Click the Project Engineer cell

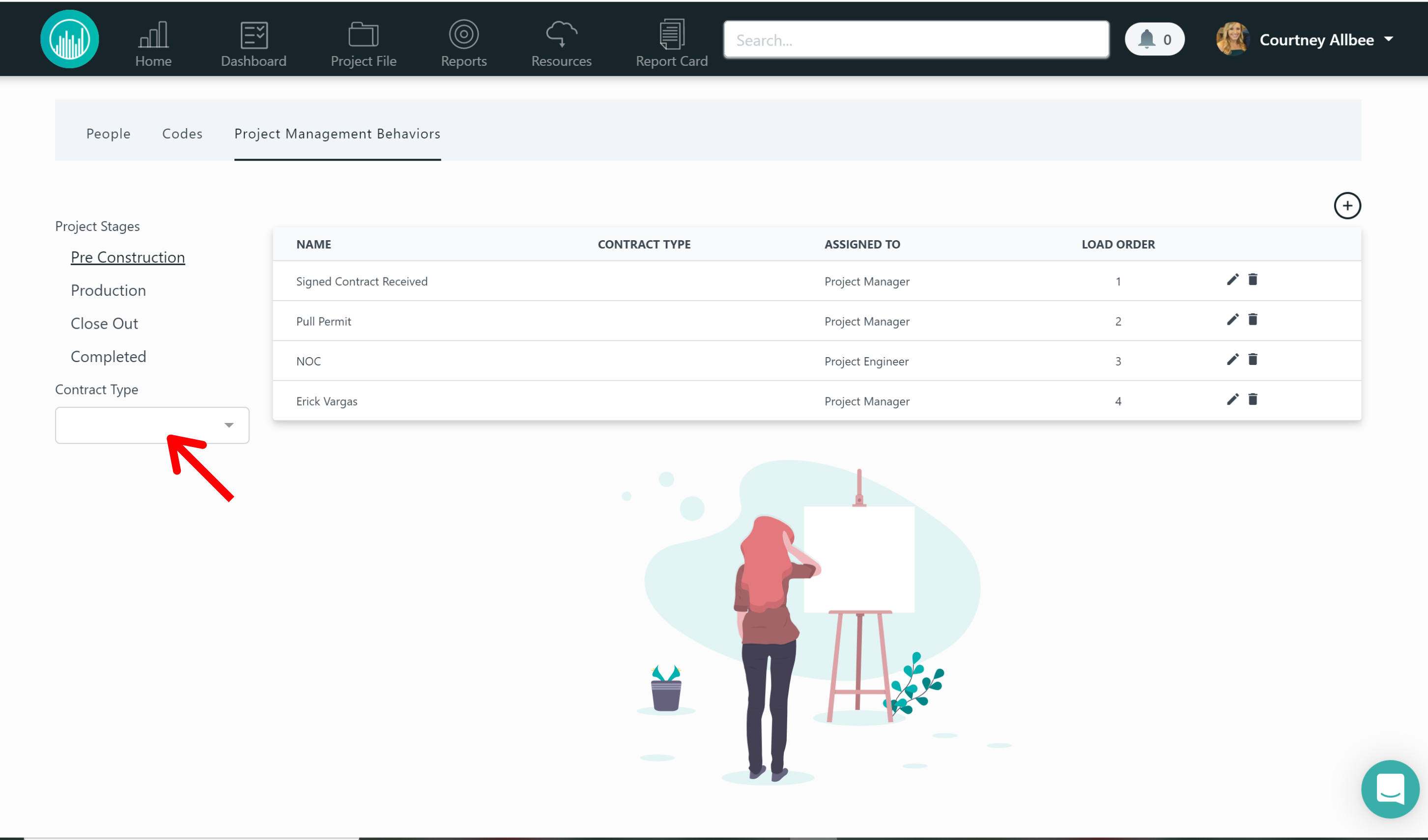tap(866, 362)
